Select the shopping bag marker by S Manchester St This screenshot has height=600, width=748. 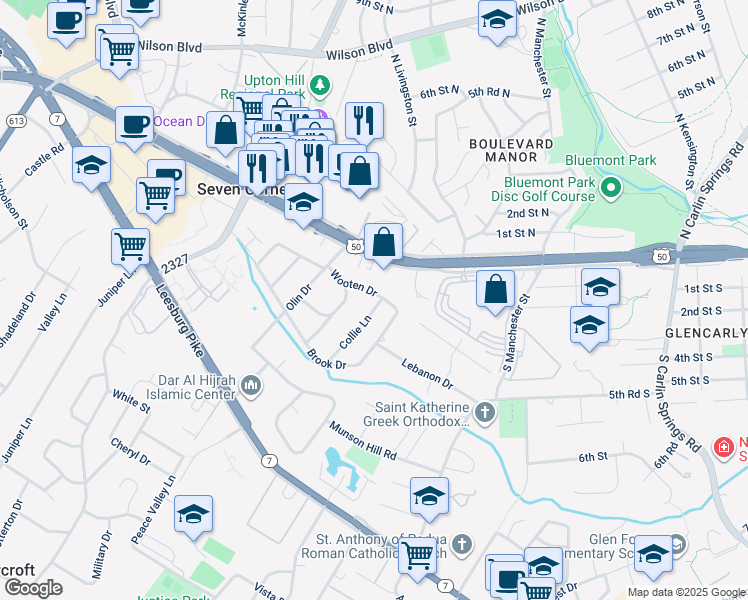click(495, 290)
